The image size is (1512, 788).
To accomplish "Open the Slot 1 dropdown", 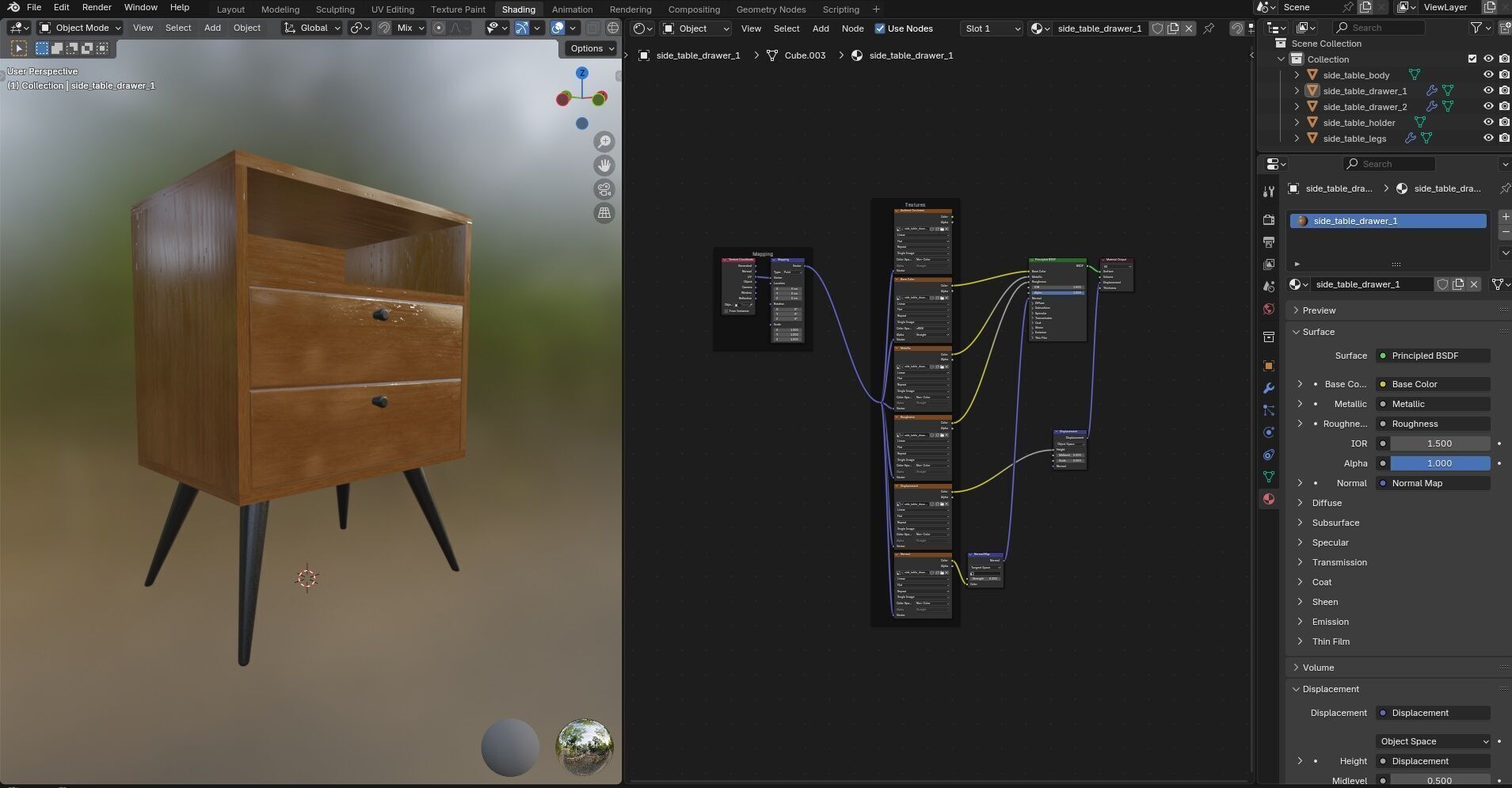I will [x=991, y=29].
